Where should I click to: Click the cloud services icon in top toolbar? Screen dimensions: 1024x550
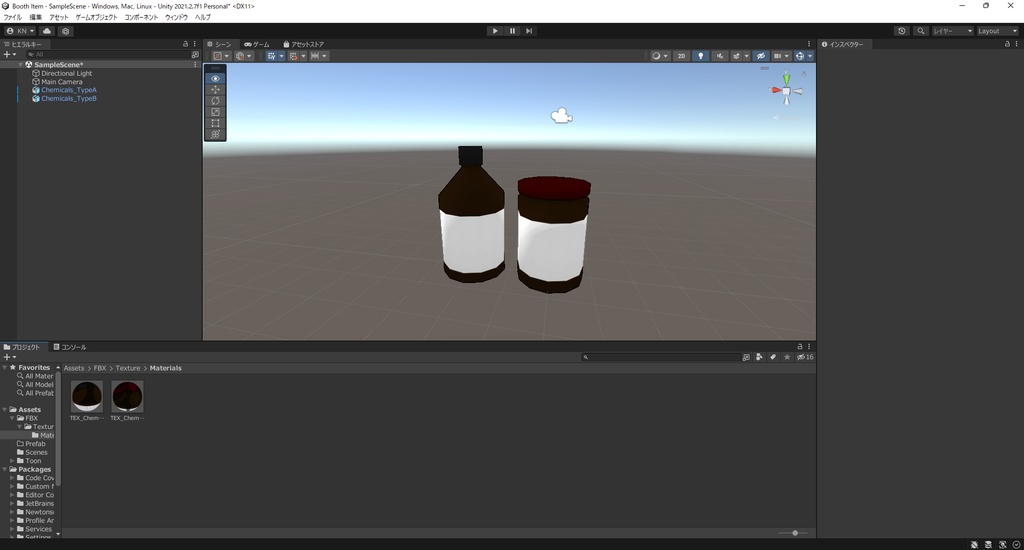tap(47, 31)
